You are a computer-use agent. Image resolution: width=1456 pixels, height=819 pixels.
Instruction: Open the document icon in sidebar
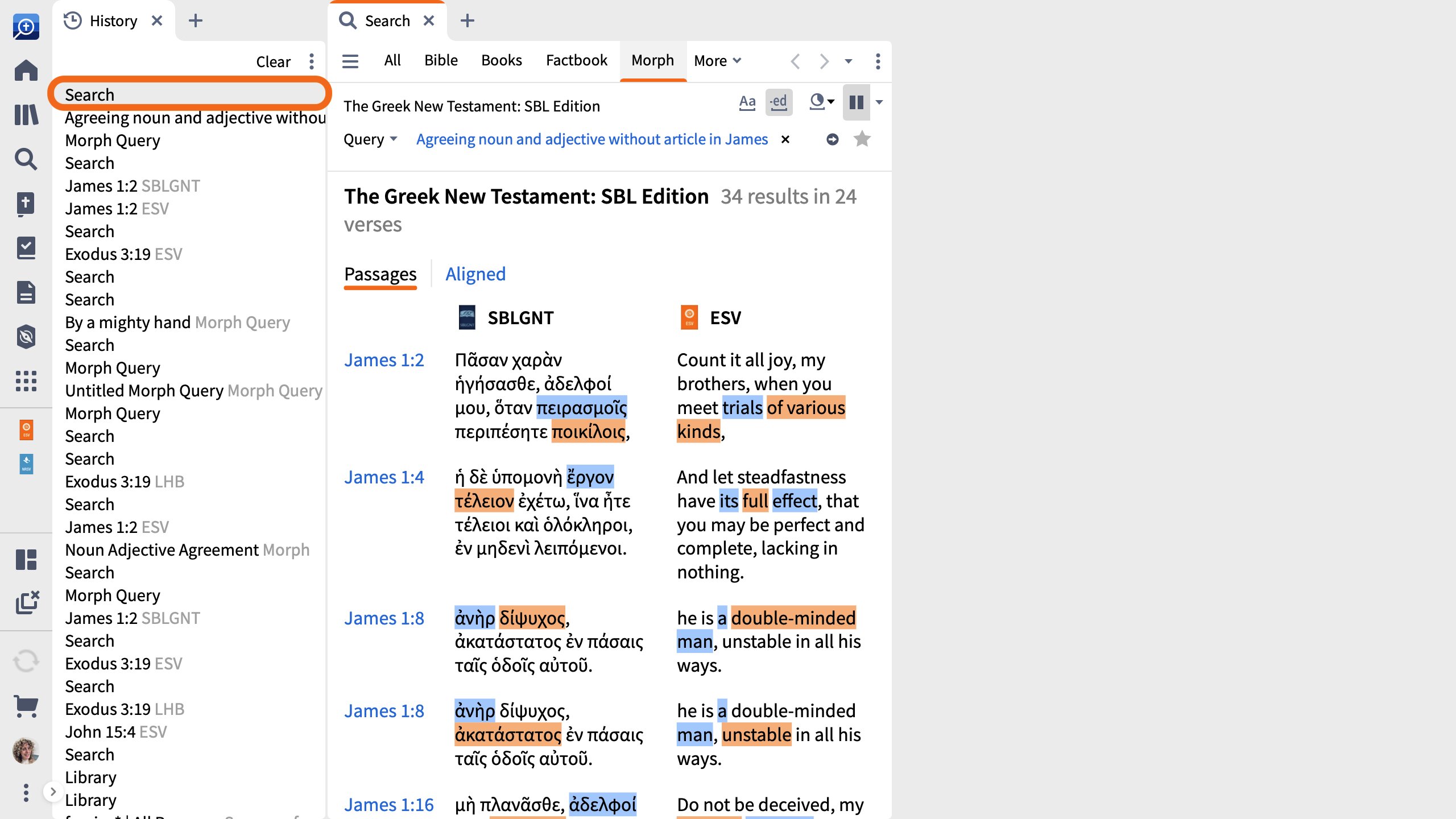pos(26,292)
